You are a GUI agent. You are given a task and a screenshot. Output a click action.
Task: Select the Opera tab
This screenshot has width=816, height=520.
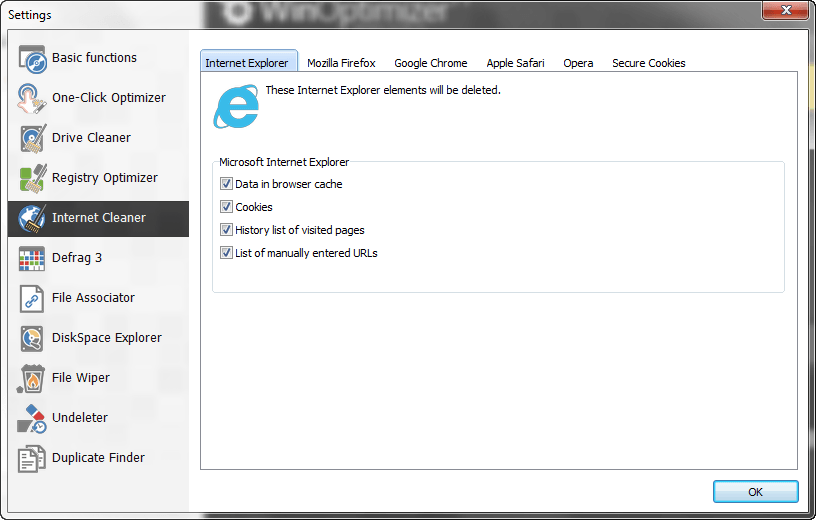tap(578, 63)
